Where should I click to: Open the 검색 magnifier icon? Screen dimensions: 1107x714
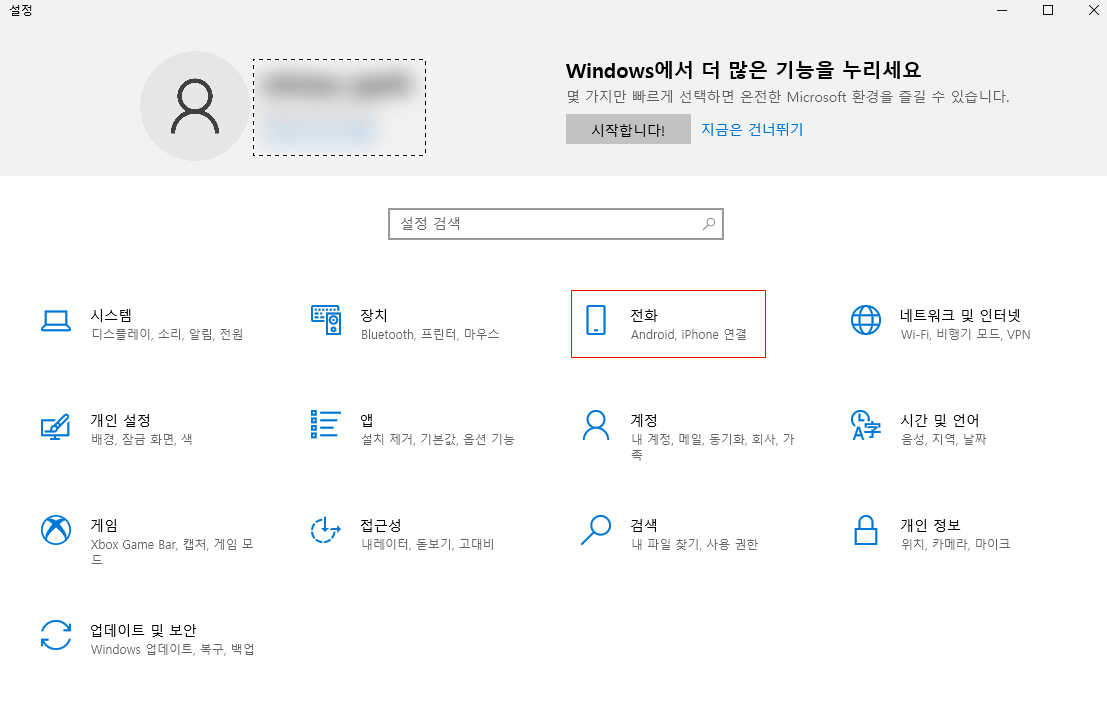click(596, 530)
